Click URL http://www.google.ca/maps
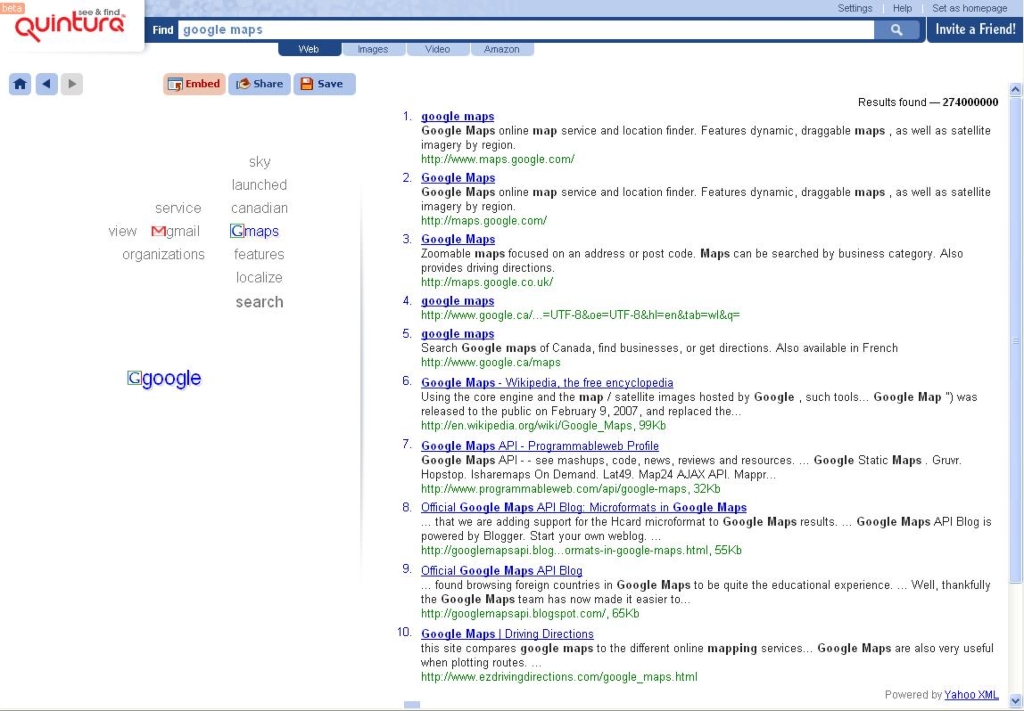This screenshot has width=1024, height=711. click(490, 362)
